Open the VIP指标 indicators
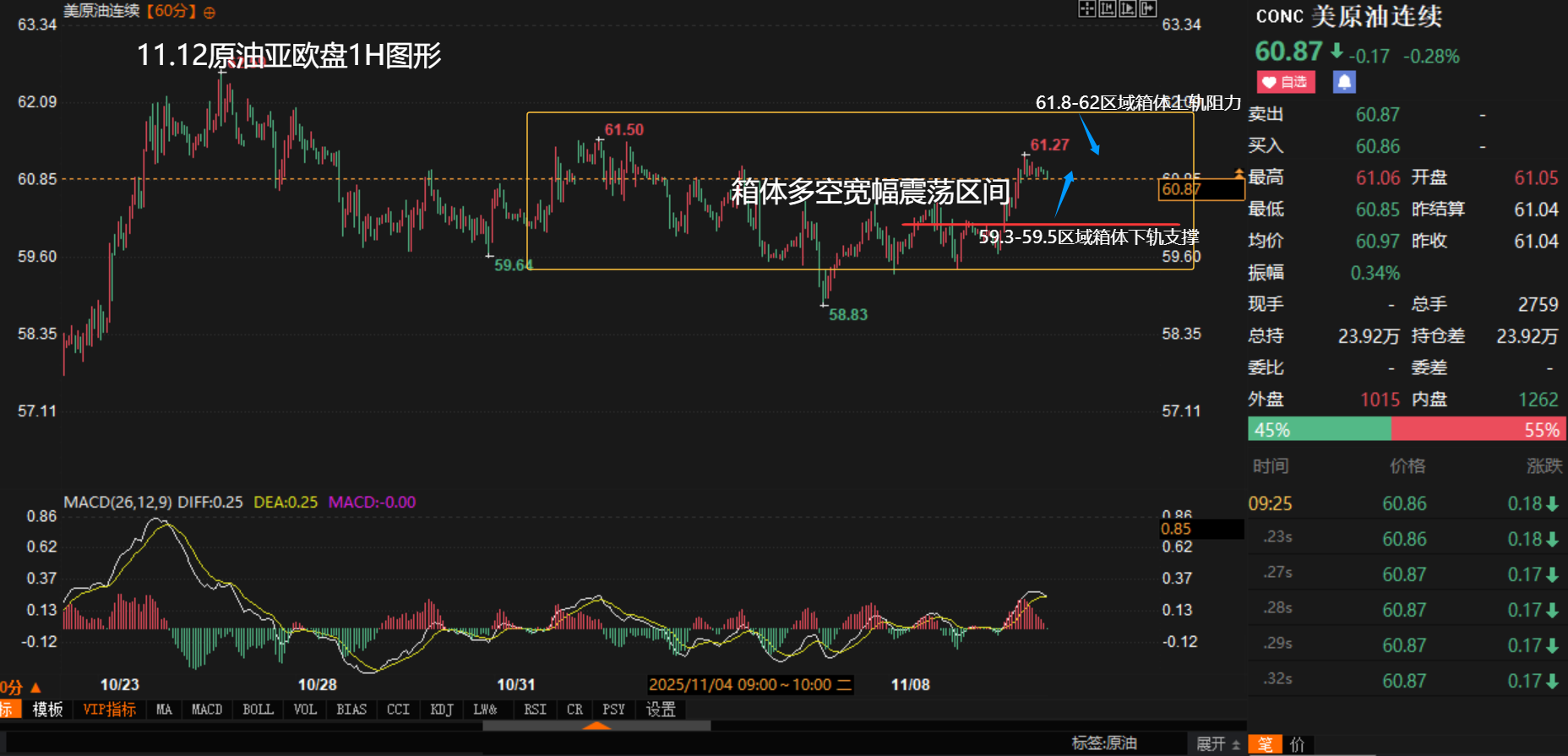The image size is (1568, 756). (x=109, y=710)
